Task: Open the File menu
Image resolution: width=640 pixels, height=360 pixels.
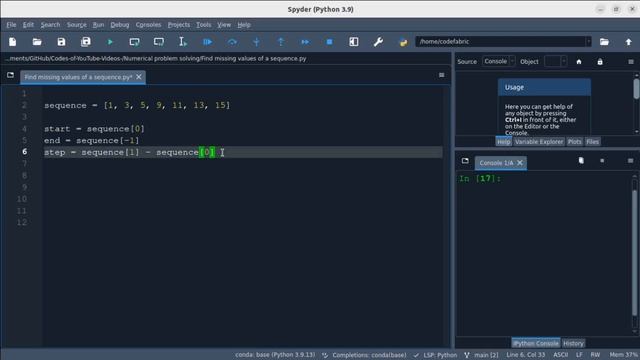Action: 11,25
